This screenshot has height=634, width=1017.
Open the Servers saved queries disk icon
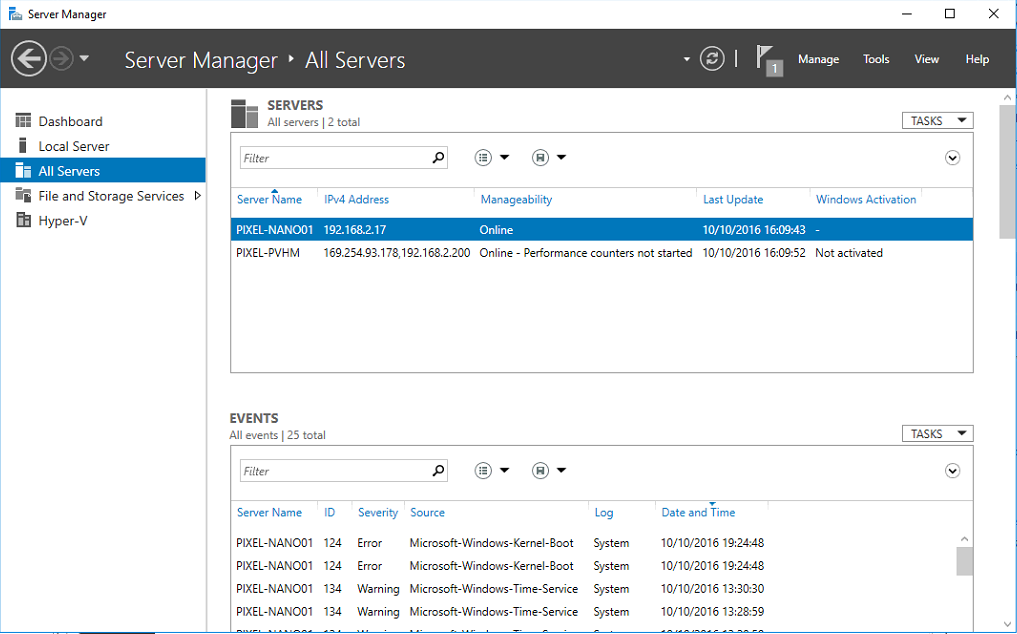(541, 158)
